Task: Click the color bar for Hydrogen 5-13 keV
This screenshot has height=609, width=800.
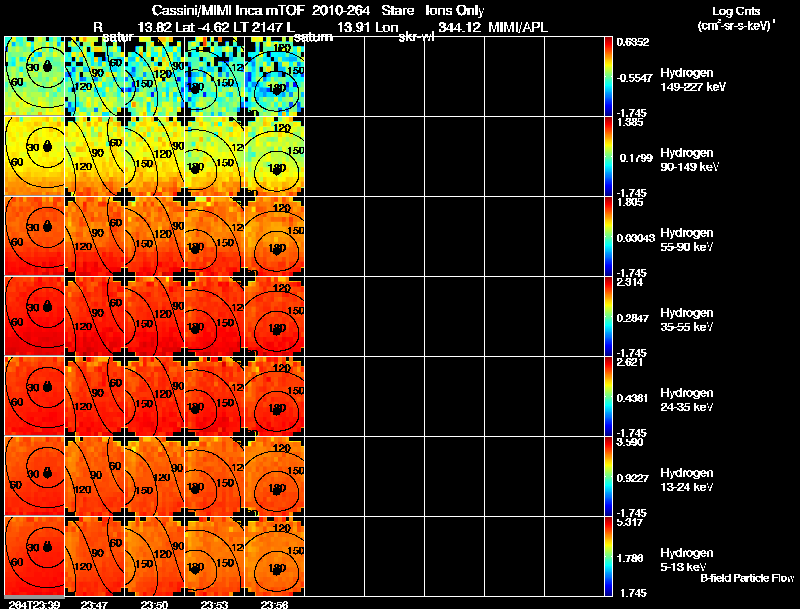Action: [x=608, y=556]
